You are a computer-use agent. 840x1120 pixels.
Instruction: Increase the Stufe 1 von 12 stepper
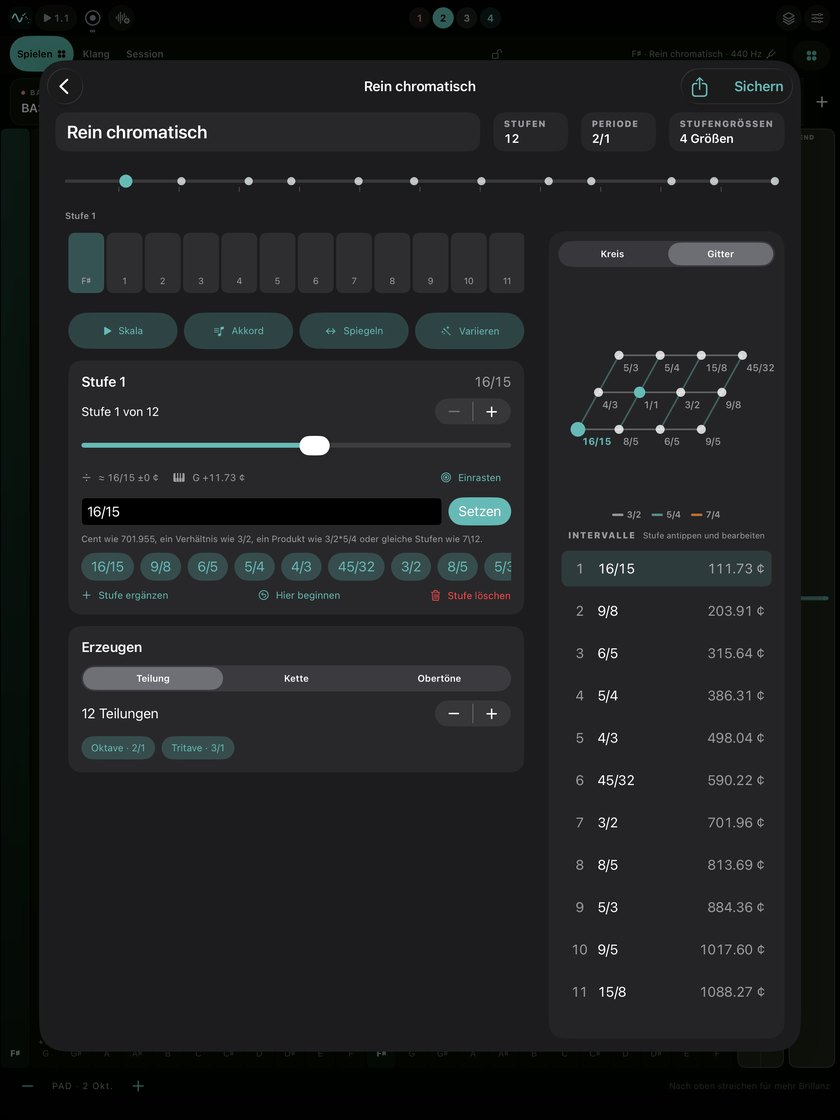[491, 411]
